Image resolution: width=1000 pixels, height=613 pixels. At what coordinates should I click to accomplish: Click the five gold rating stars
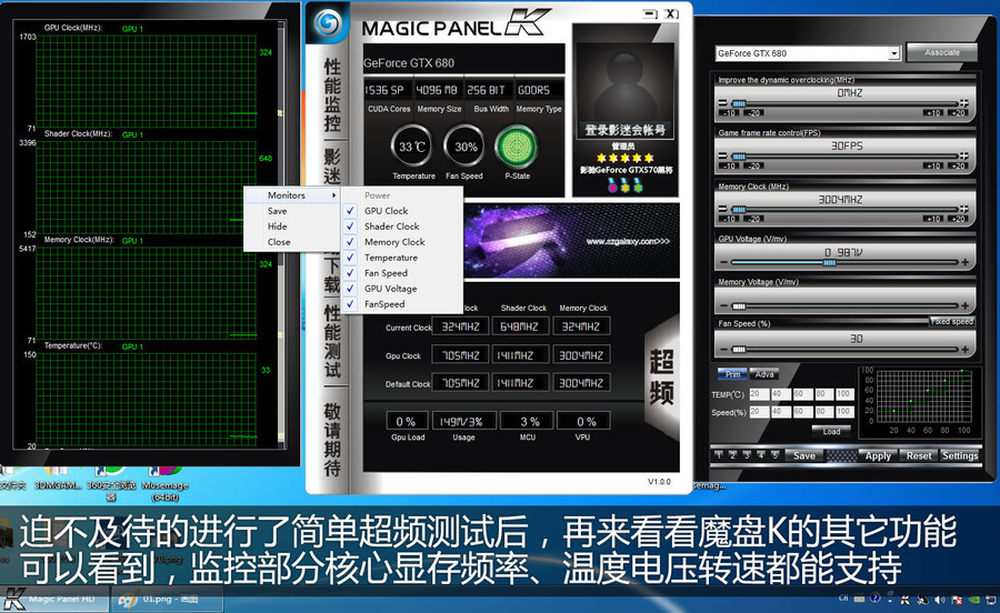[x=625, y=158]
